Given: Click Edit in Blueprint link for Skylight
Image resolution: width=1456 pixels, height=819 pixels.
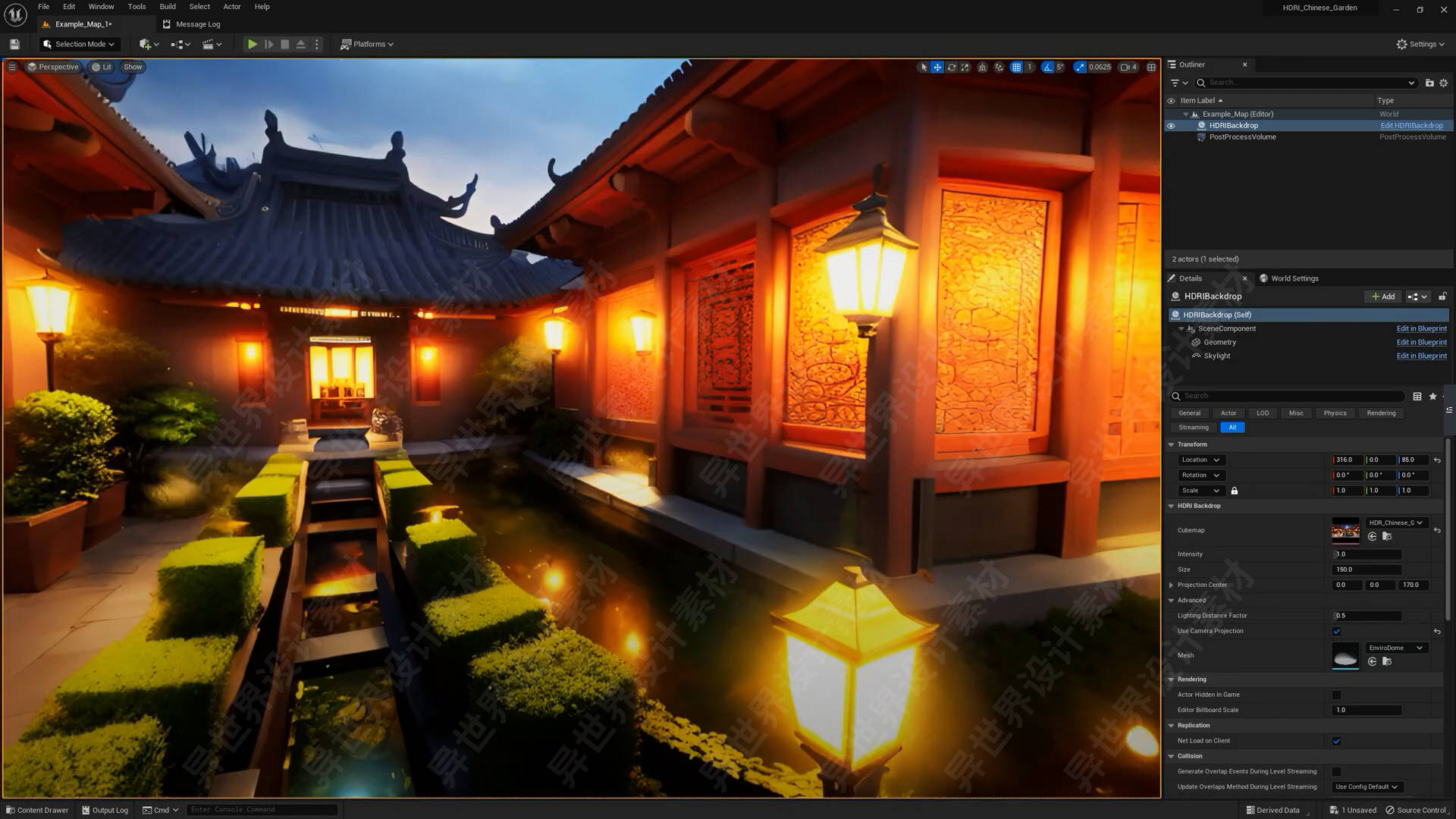Looking at the screenshot, I should pos(1421,356).
